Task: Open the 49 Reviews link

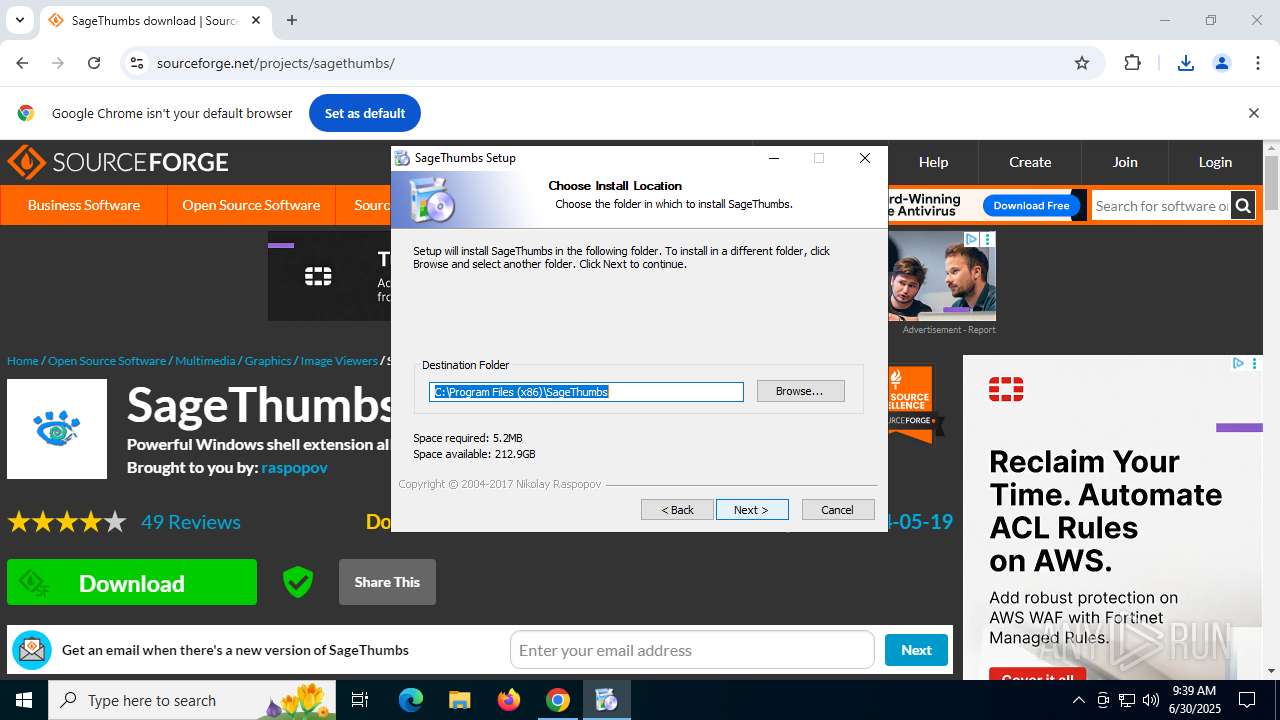Action: tap(191, 522)
